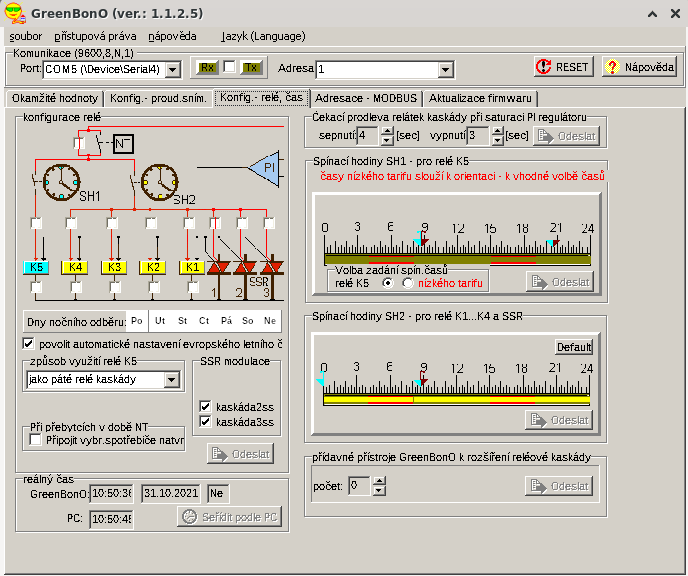Click the PI regulator triangle symbol

click(265, 168)
